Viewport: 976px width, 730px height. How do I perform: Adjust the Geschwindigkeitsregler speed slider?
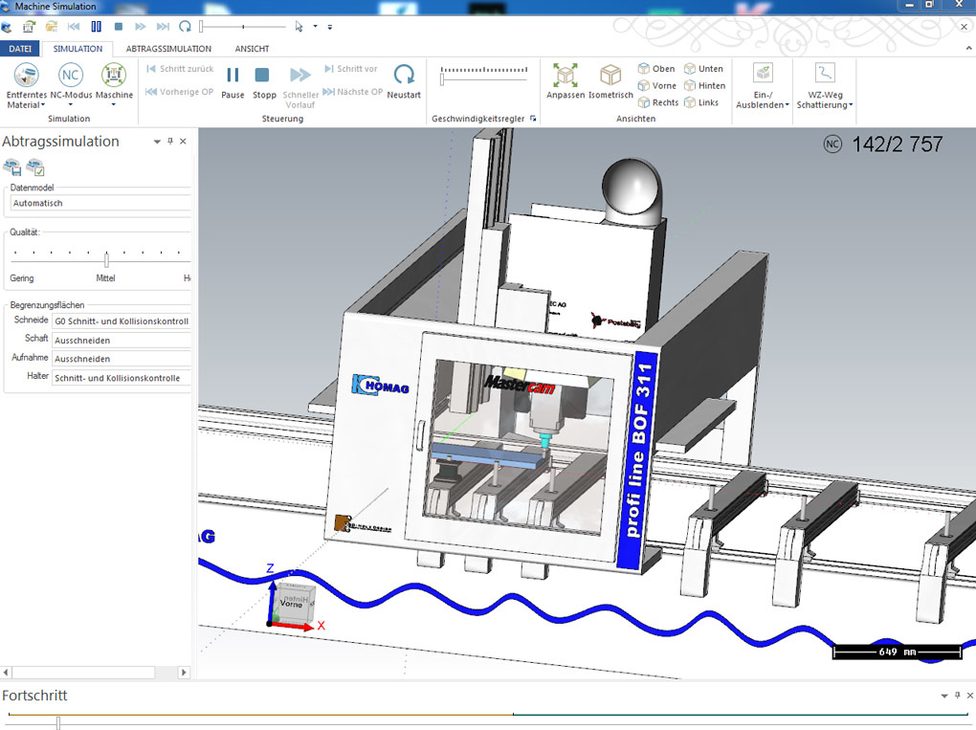pos(442,79)
